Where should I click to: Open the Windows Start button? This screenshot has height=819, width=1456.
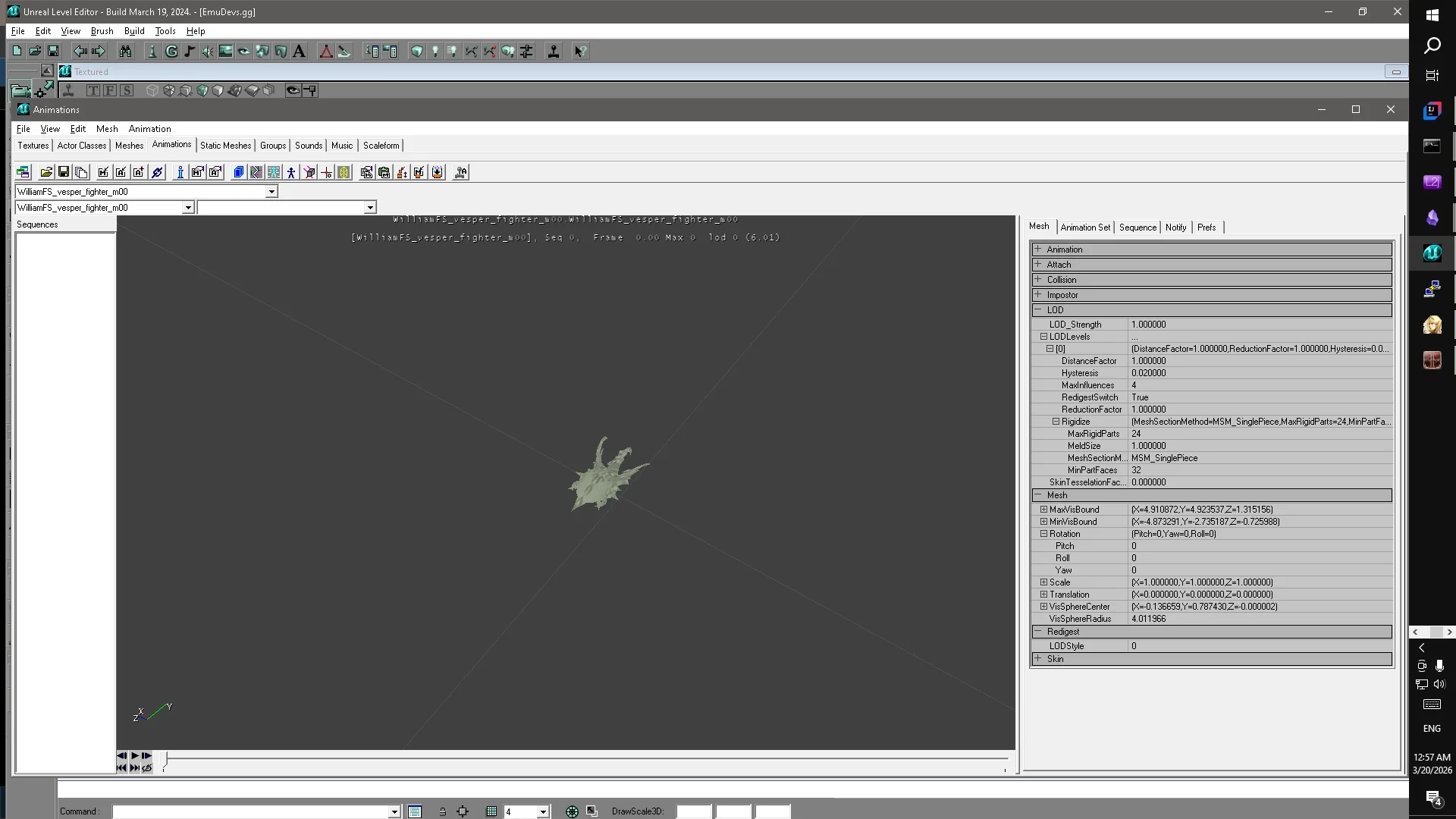click(1432, 15)
